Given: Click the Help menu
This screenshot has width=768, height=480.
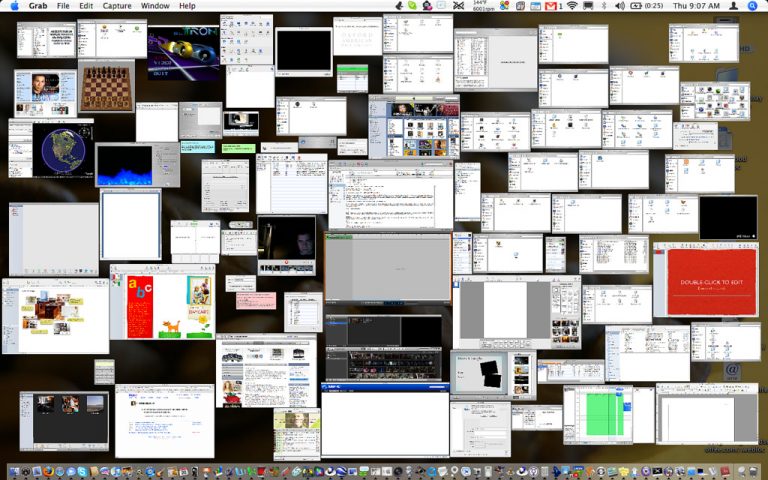Looking at the screenshot, I should coord(187,6).
